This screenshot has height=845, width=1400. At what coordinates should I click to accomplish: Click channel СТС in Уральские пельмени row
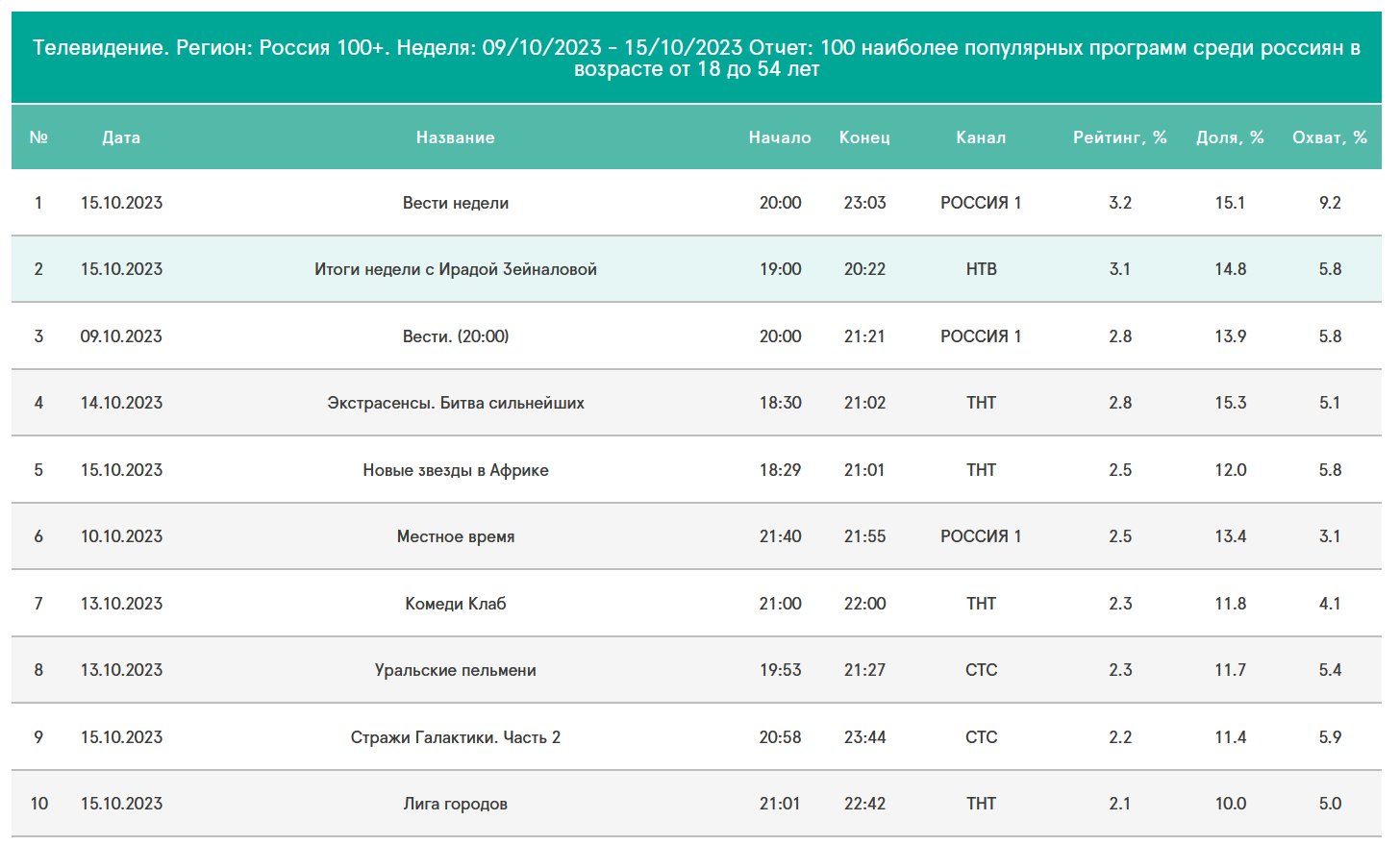pos(981,670)
